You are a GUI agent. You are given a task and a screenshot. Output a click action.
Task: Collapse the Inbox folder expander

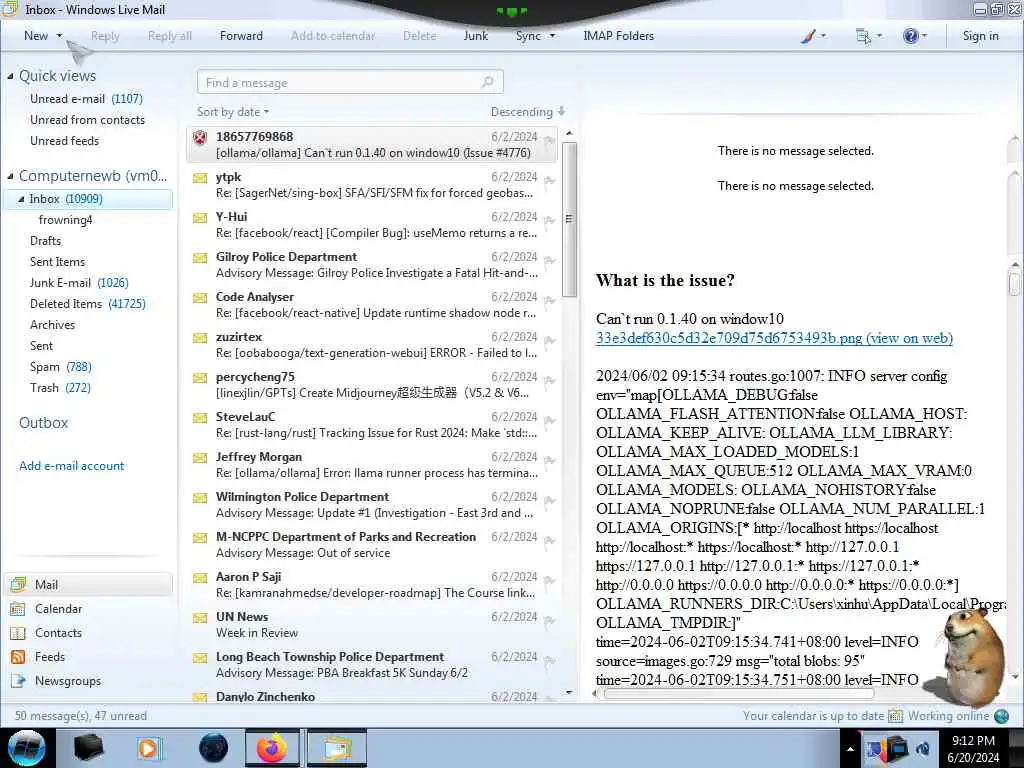point(22,199)
